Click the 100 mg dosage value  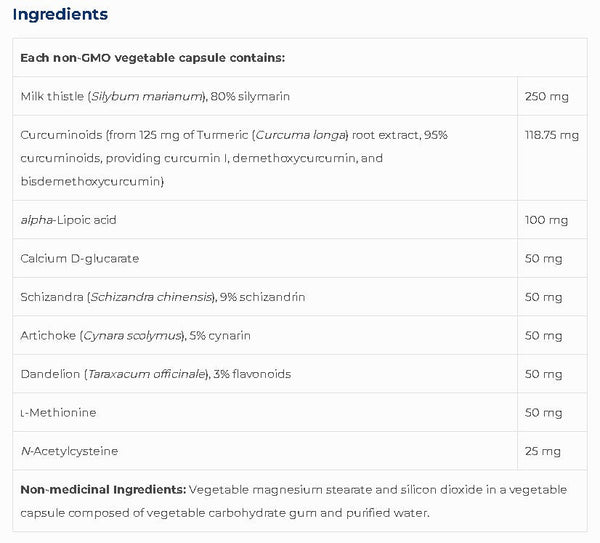pos(543,219)
